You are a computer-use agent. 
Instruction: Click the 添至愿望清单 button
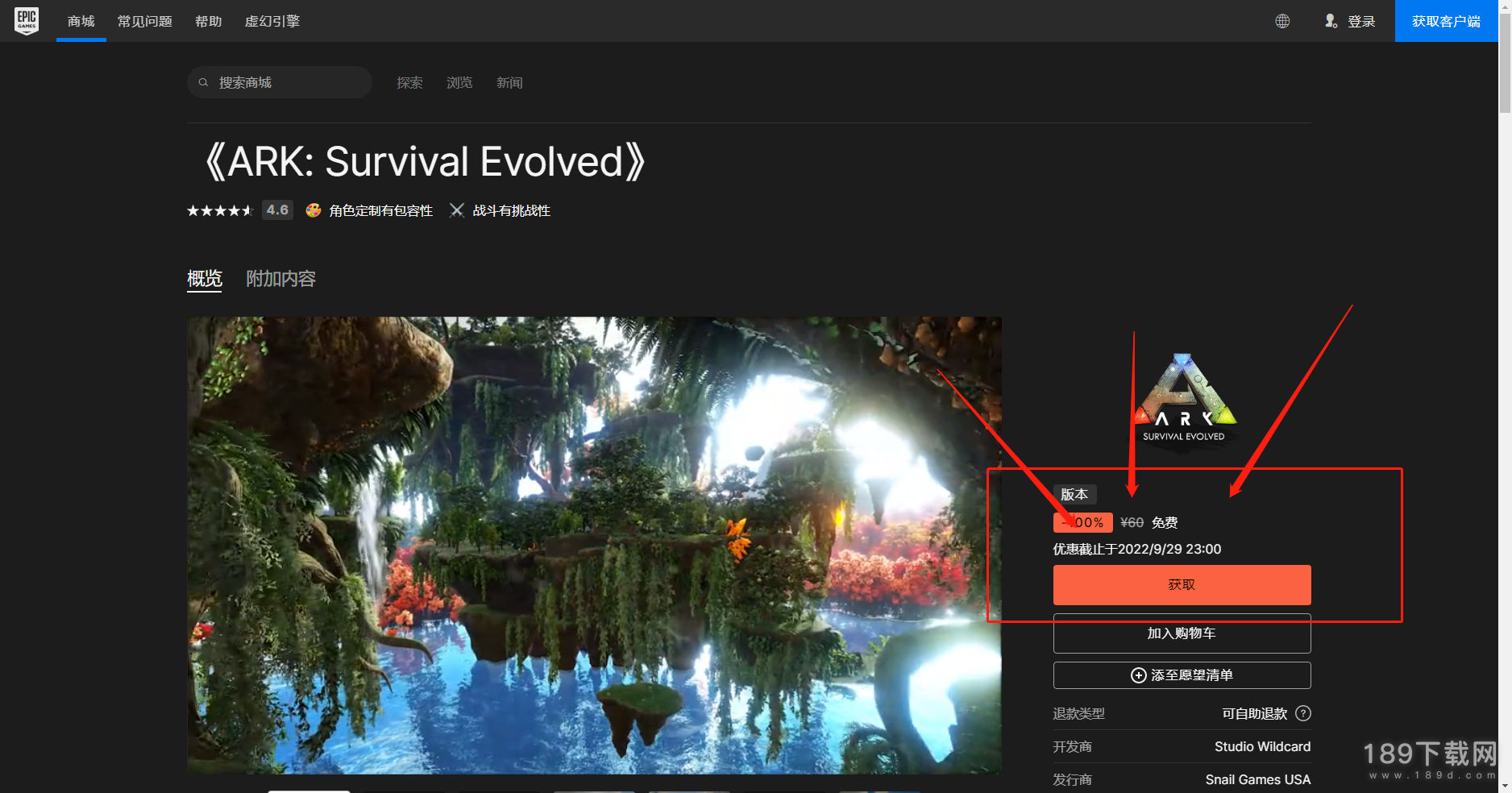tap(1182, 675)
